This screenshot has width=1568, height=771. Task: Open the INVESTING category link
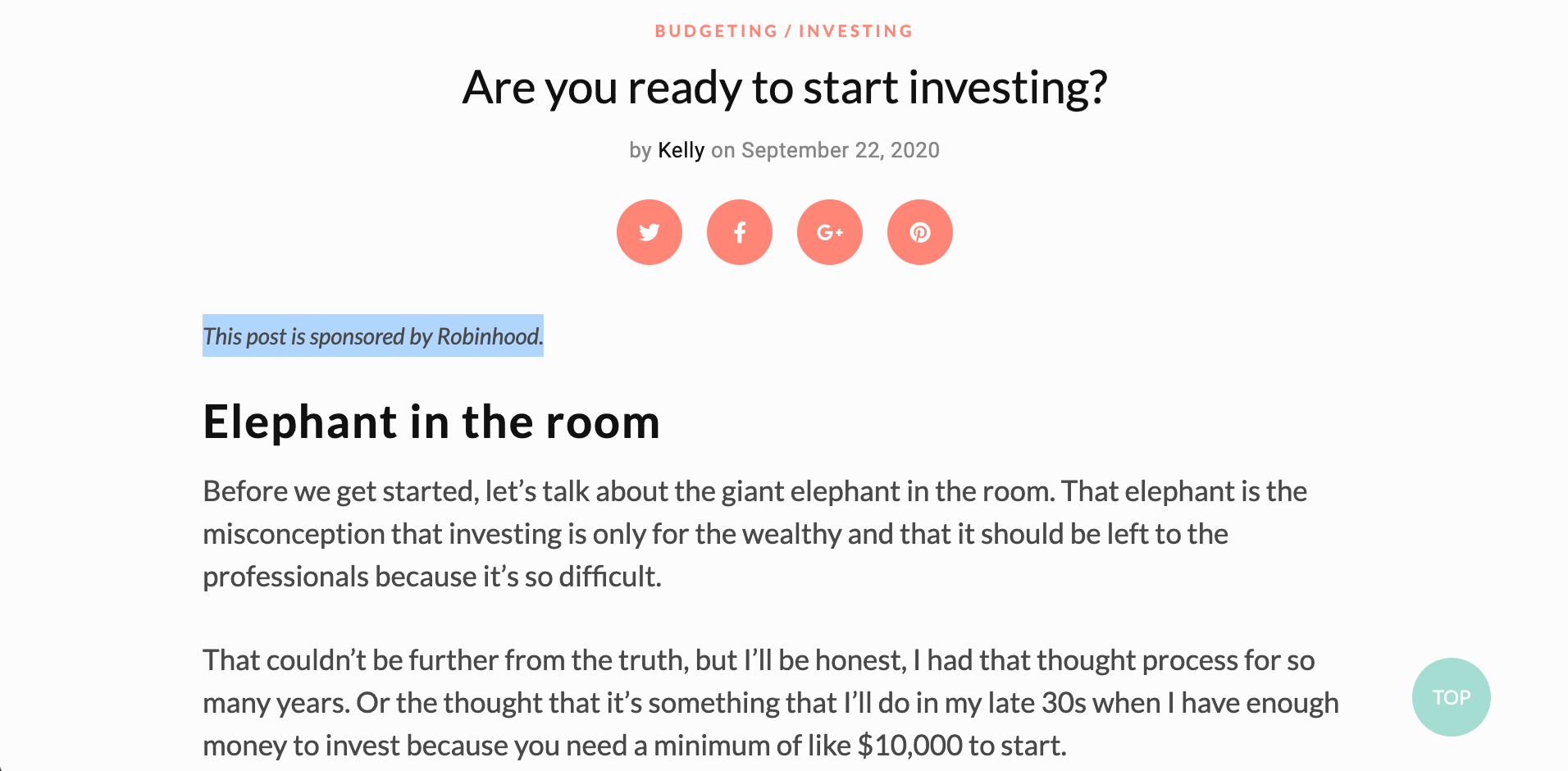pos(855,31)
